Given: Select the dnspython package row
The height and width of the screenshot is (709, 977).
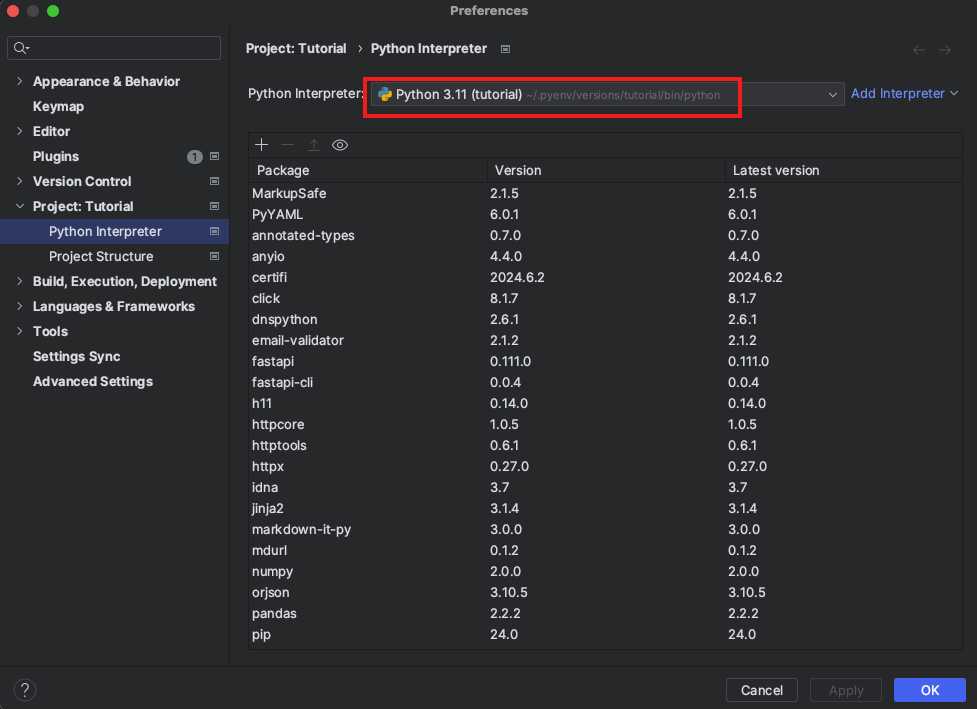Looking at the screenshot, I should [606, 319].
